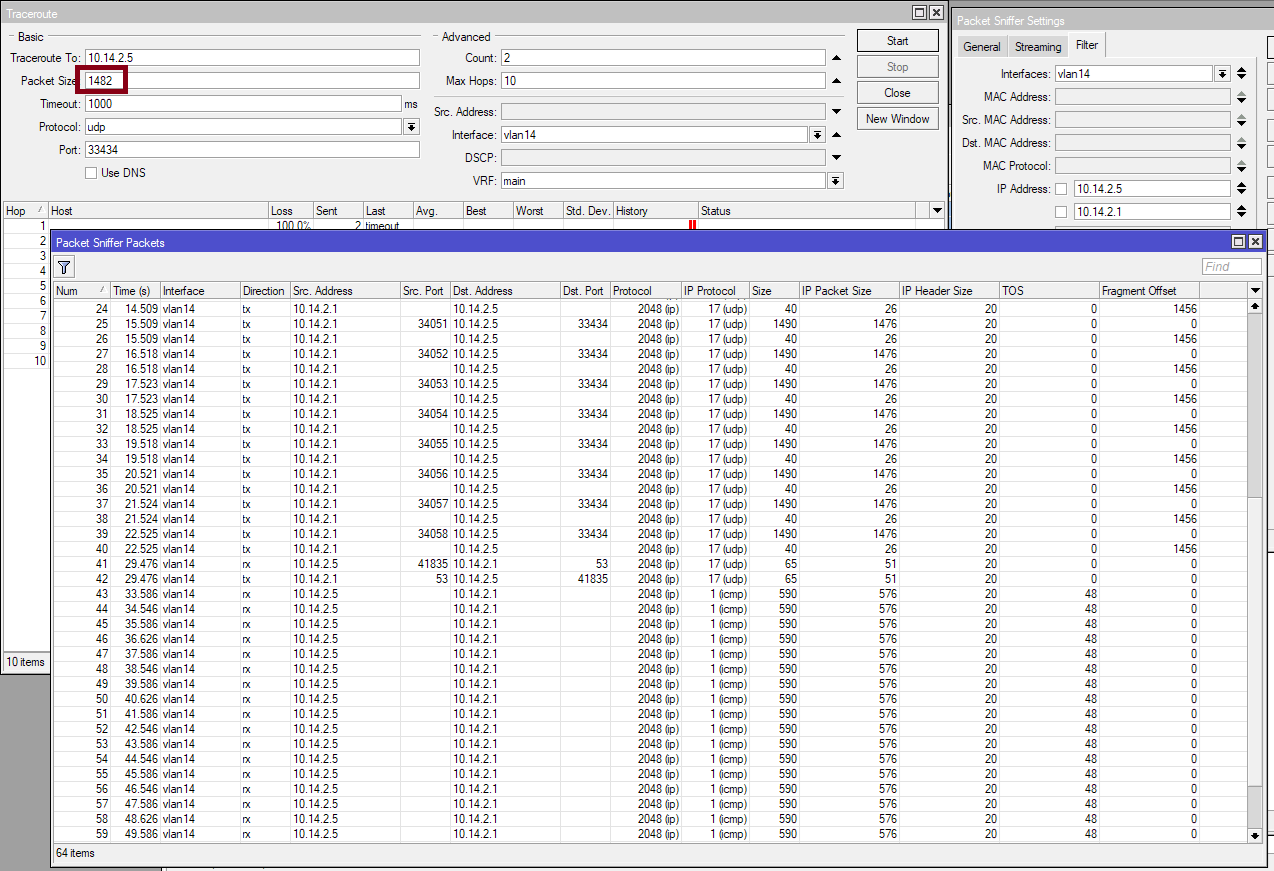Sort packets by the Num column
This screenshot has height=871, width=1274.
[81, 291]
